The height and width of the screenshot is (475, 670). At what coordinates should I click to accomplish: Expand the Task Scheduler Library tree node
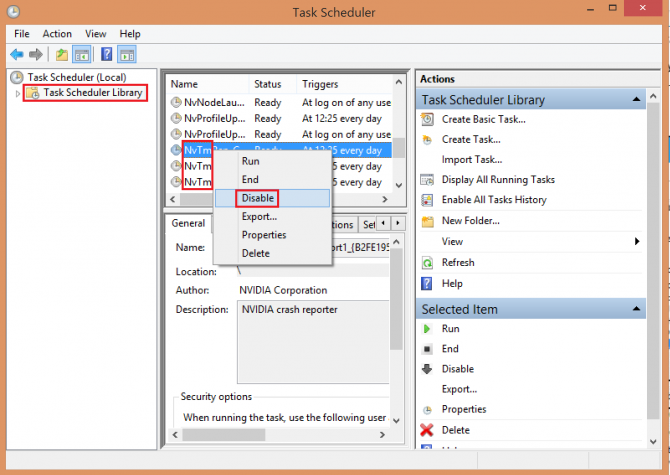click(18, 93)
